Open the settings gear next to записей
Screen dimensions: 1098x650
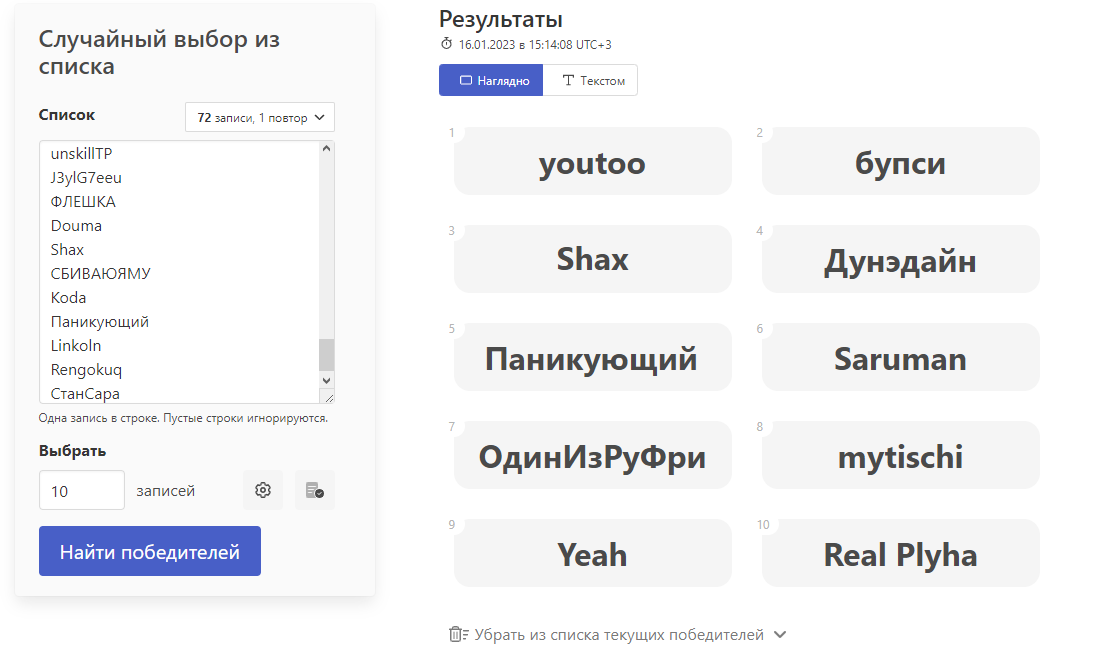point(263,490)
